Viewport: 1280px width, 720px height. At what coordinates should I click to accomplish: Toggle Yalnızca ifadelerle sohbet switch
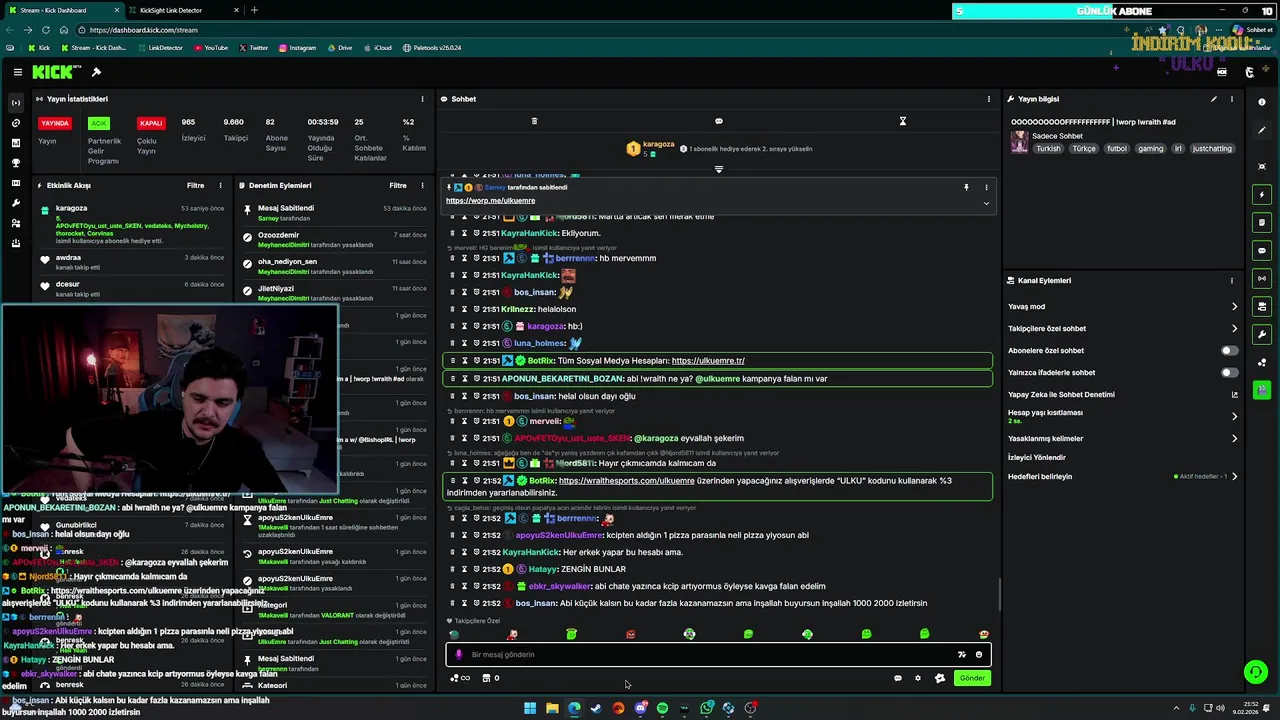[x=1230, y=373]
